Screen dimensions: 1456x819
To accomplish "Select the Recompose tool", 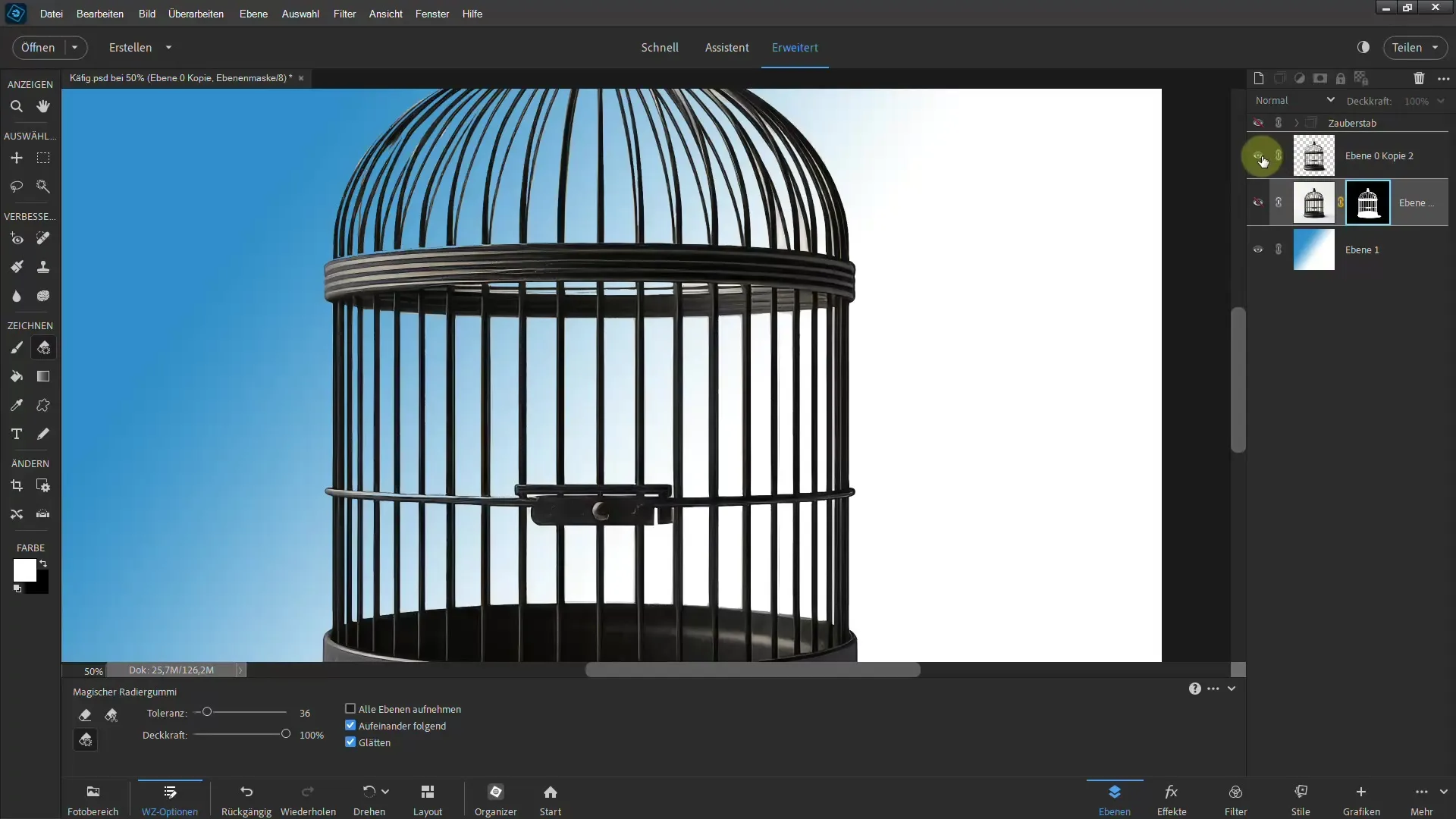I will [x=43, y=485].
